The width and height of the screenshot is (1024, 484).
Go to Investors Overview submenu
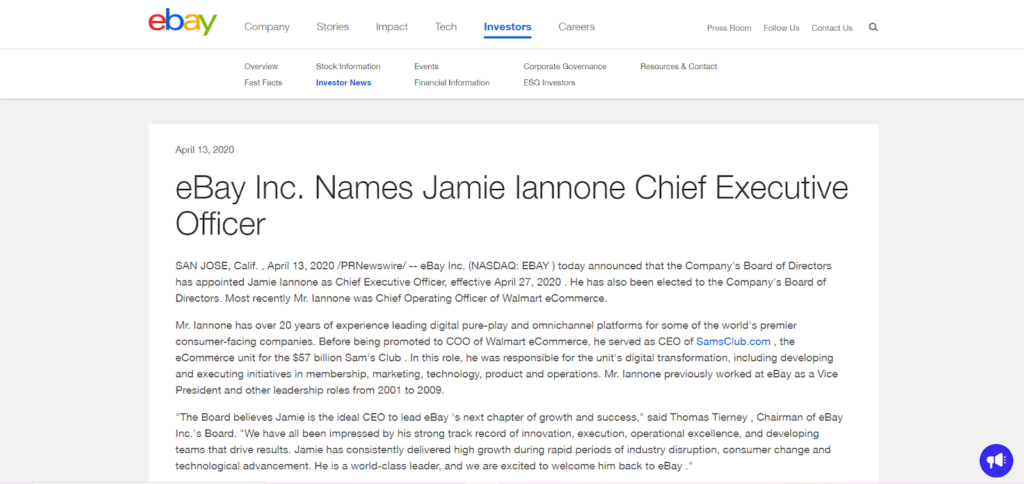[261, 66]
